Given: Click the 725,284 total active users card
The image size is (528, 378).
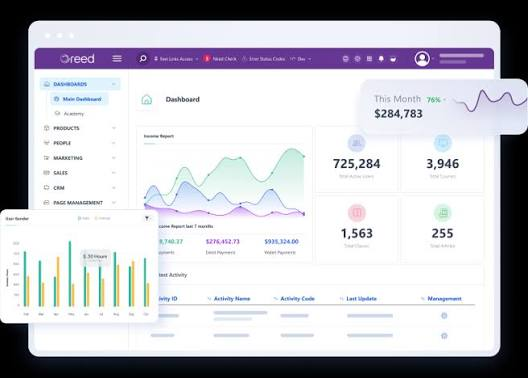Looking at the screenshot, I should pos(357,159).
